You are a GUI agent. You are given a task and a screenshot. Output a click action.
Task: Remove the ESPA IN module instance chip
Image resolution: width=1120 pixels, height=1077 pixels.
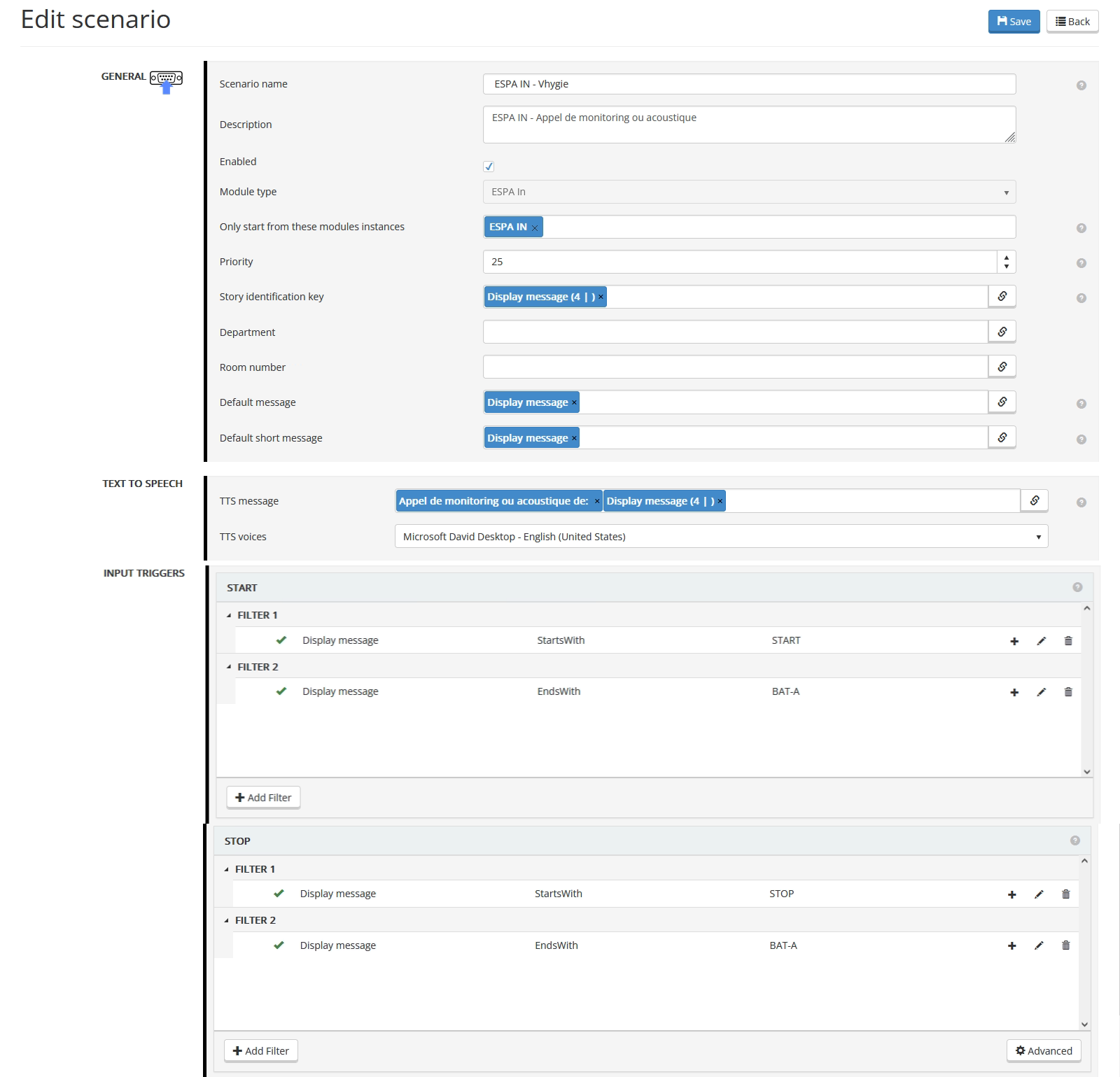533,227
